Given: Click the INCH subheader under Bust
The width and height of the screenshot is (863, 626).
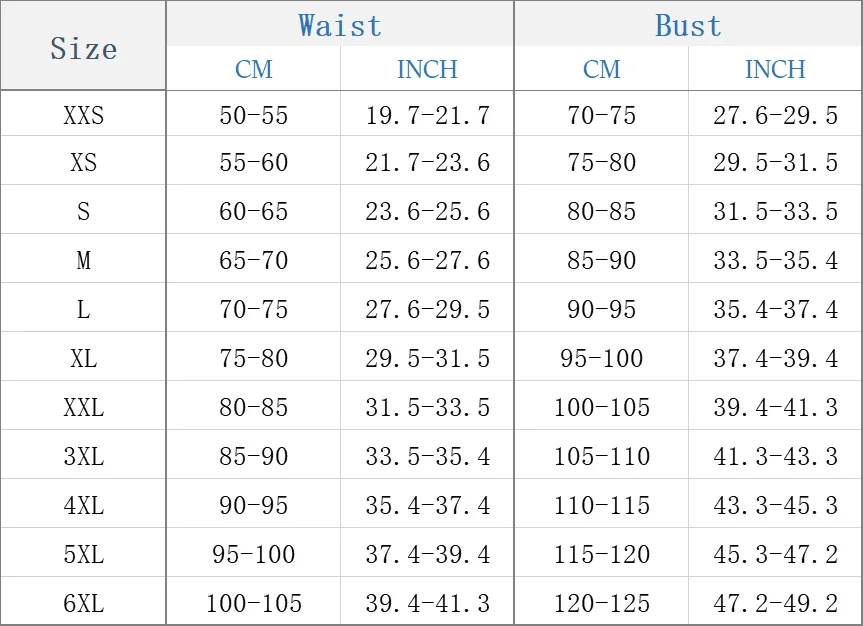Looking at the screenshot, I should [x=775, y=69].
